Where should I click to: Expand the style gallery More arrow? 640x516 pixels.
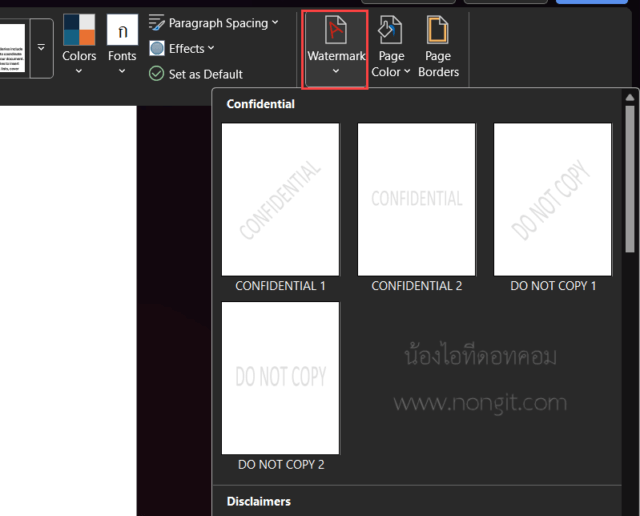point(41,48)
